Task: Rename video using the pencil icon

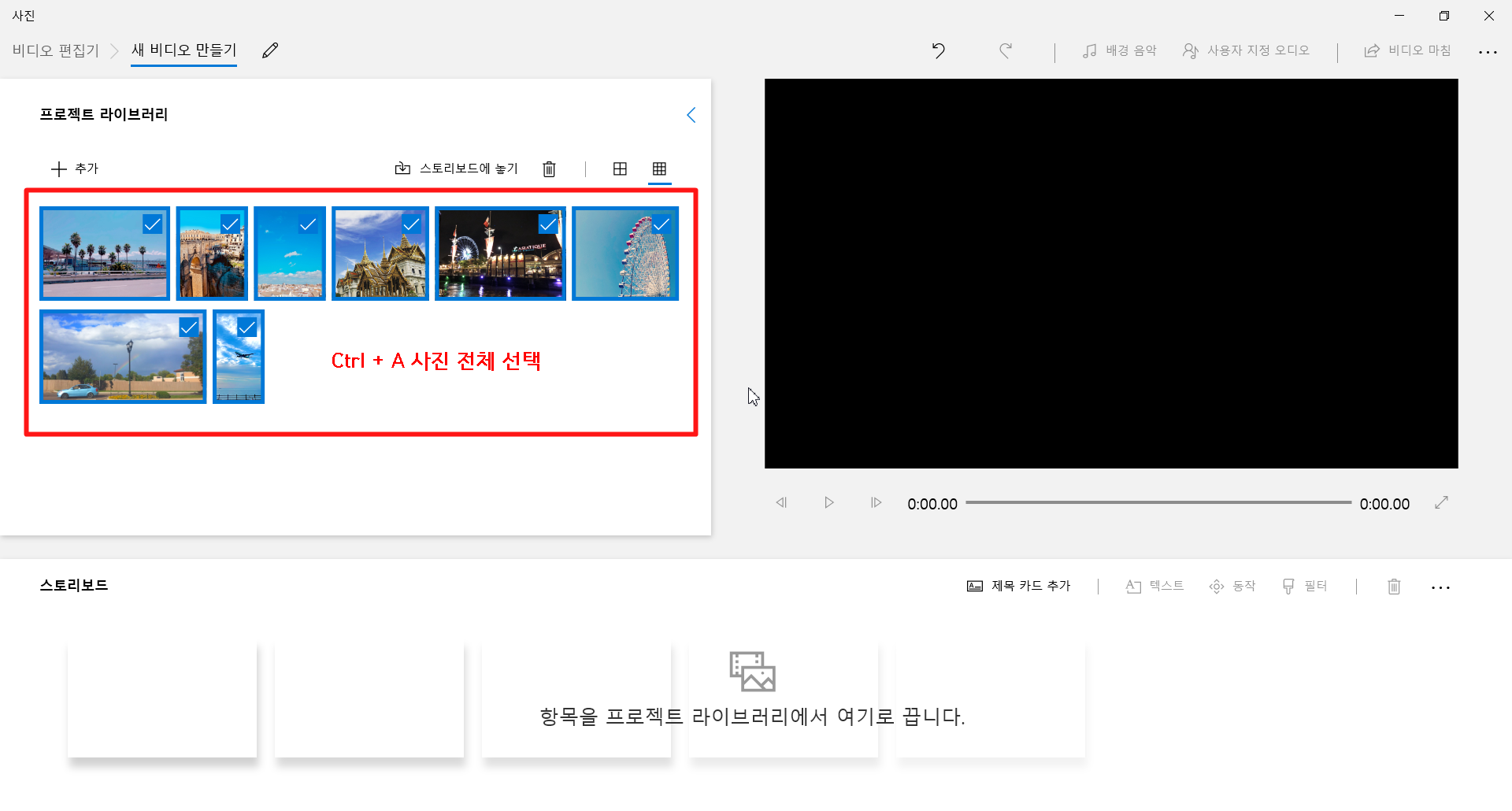Action: tap(270, 50)
